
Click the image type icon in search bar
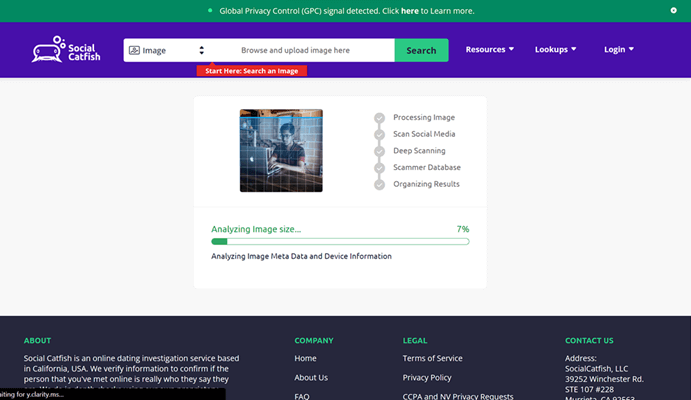[134, 50]
